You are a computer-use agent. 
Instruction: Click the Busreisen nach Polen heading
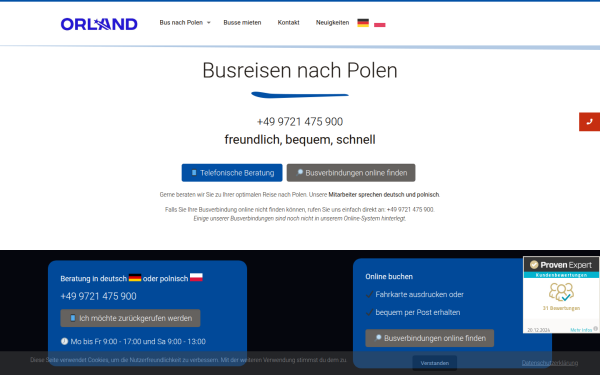[x=300, y=70]
